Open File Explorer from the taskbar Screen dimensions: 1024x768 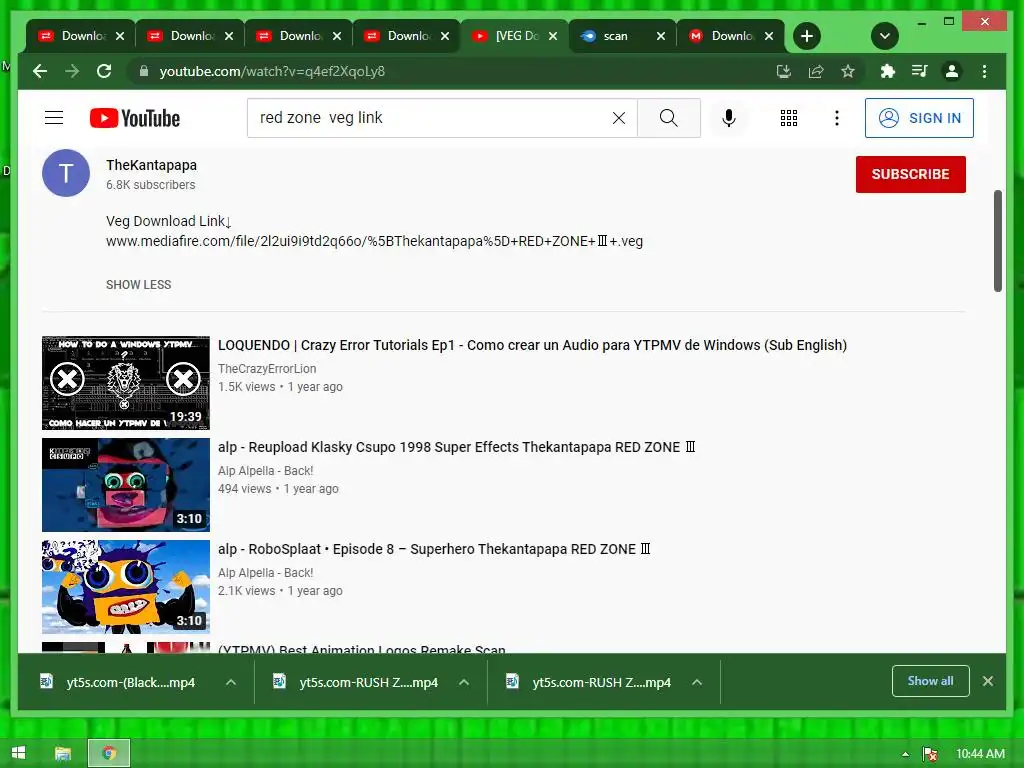pos(63,754)
